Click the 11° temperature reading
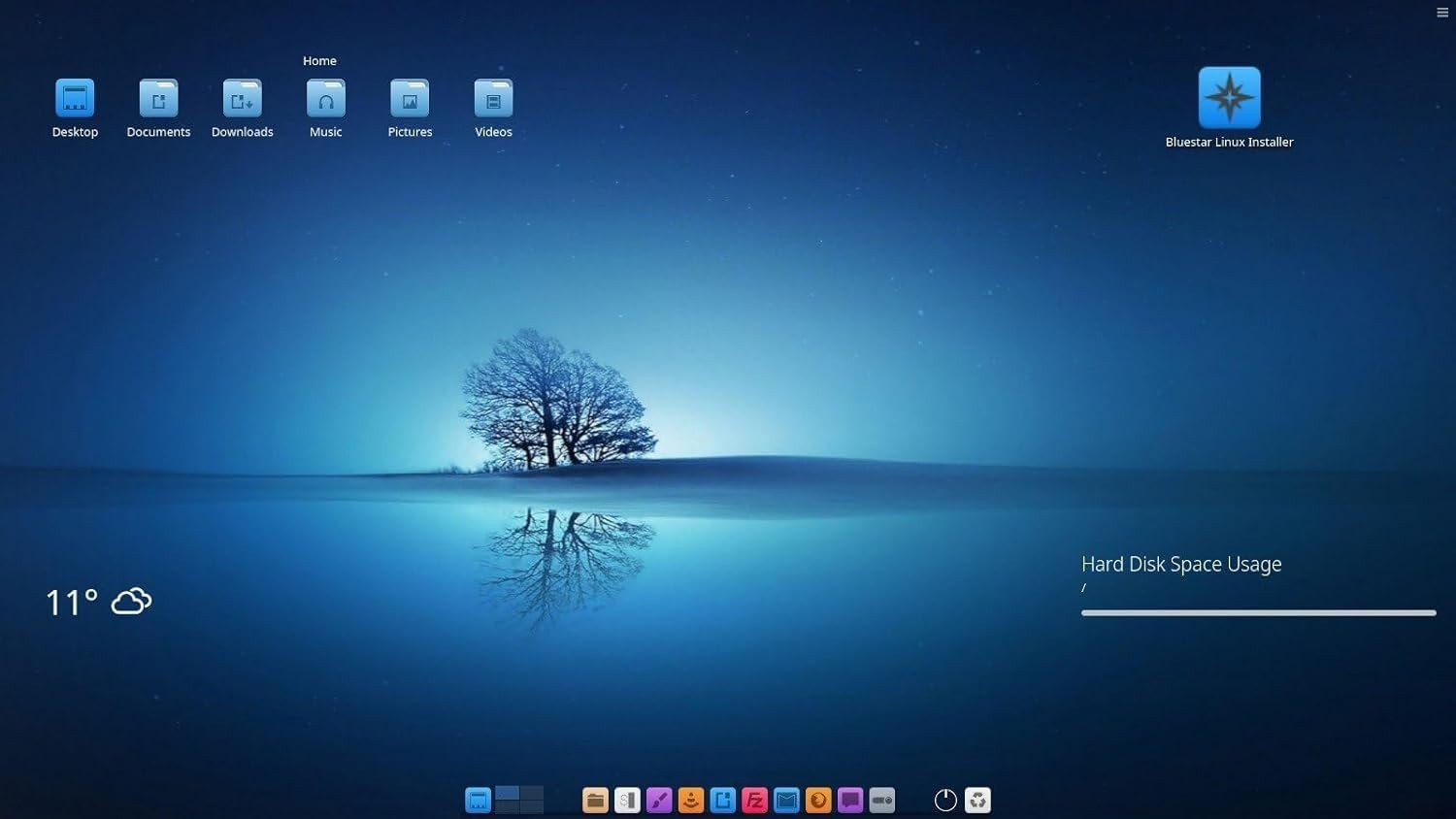 coord(71,603)
